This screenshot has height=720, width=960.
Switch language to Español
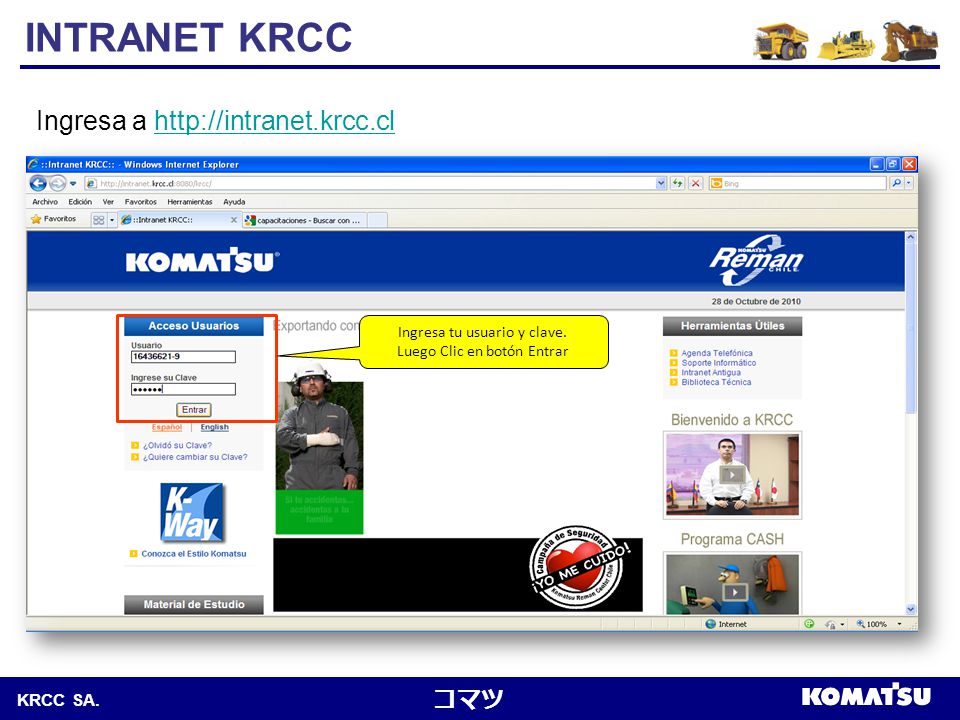pyautogui.click(x=167, y=427)
